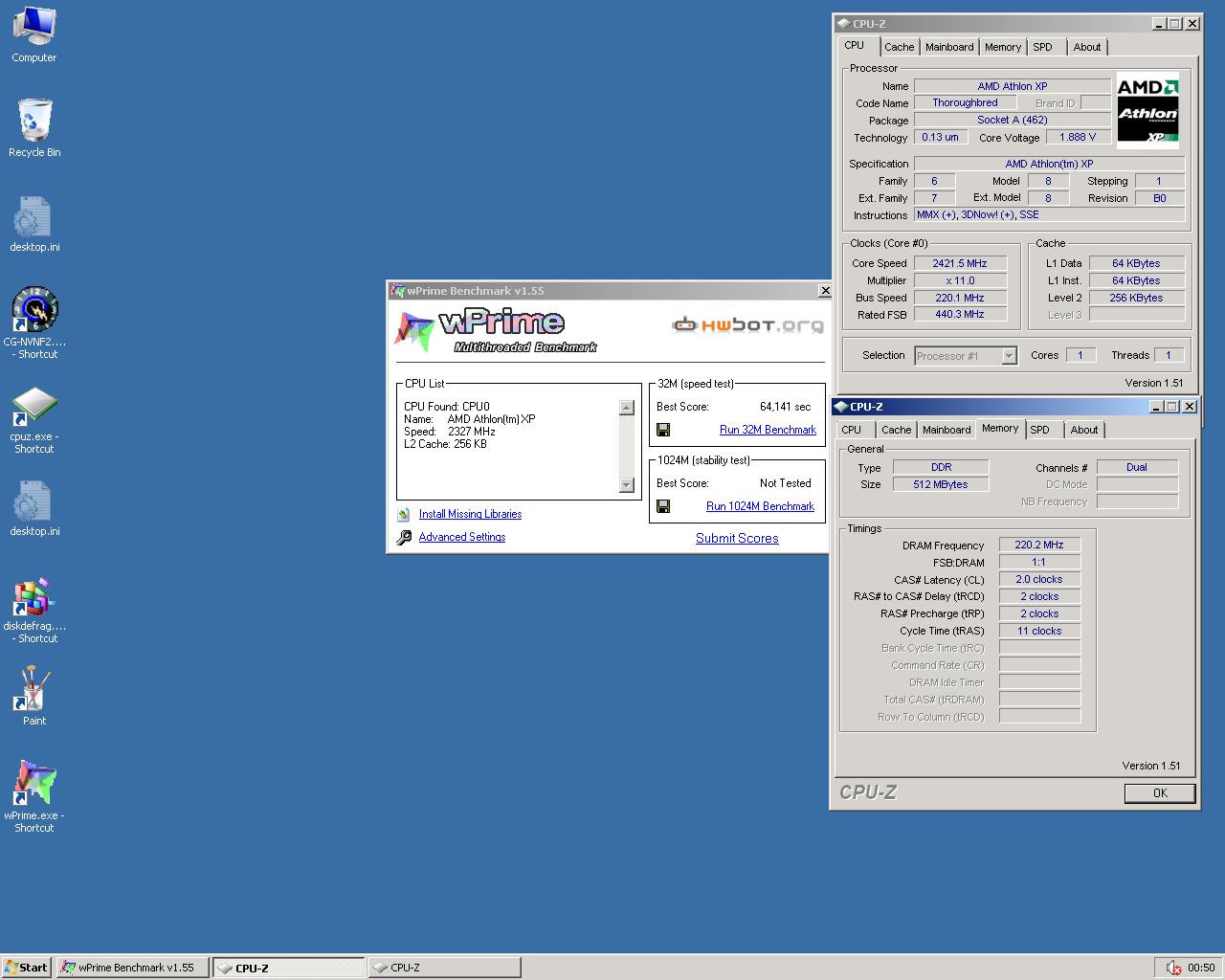
Task: Click CPU List scrollbar up arrow
Action: click(x=627, y=408)
